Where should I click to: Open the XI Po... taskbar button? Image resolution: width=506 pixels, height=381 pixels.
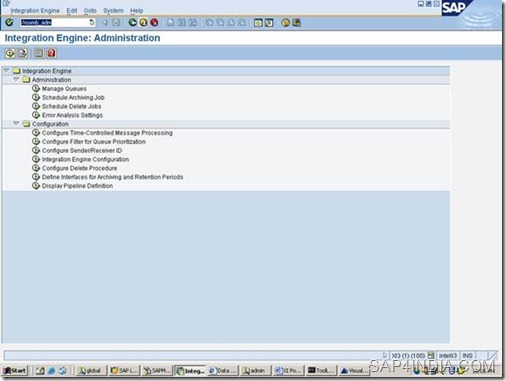click(288, 370)
